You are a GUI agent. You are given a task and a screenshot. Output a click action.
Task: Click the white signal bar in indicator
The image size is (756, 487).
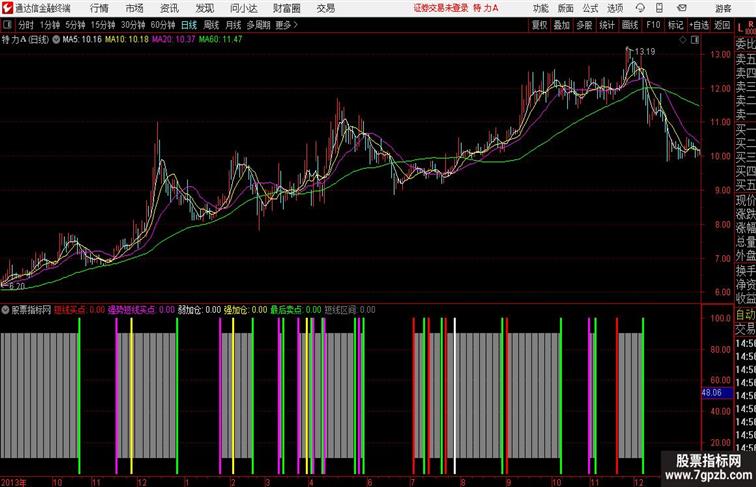click(455, 395)
